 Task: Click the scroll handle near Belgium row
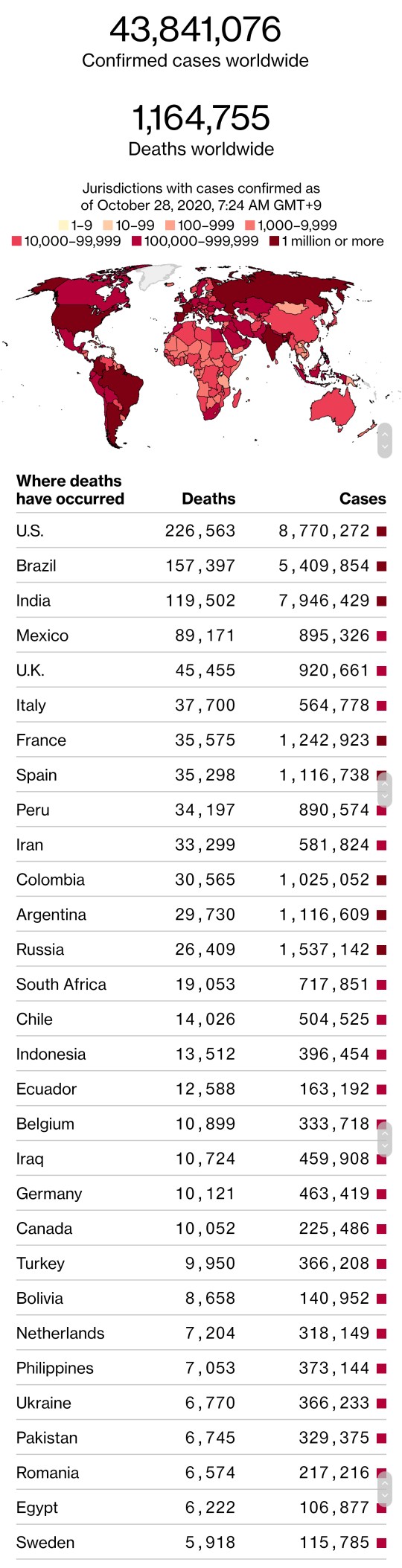tap(385, 1139)
